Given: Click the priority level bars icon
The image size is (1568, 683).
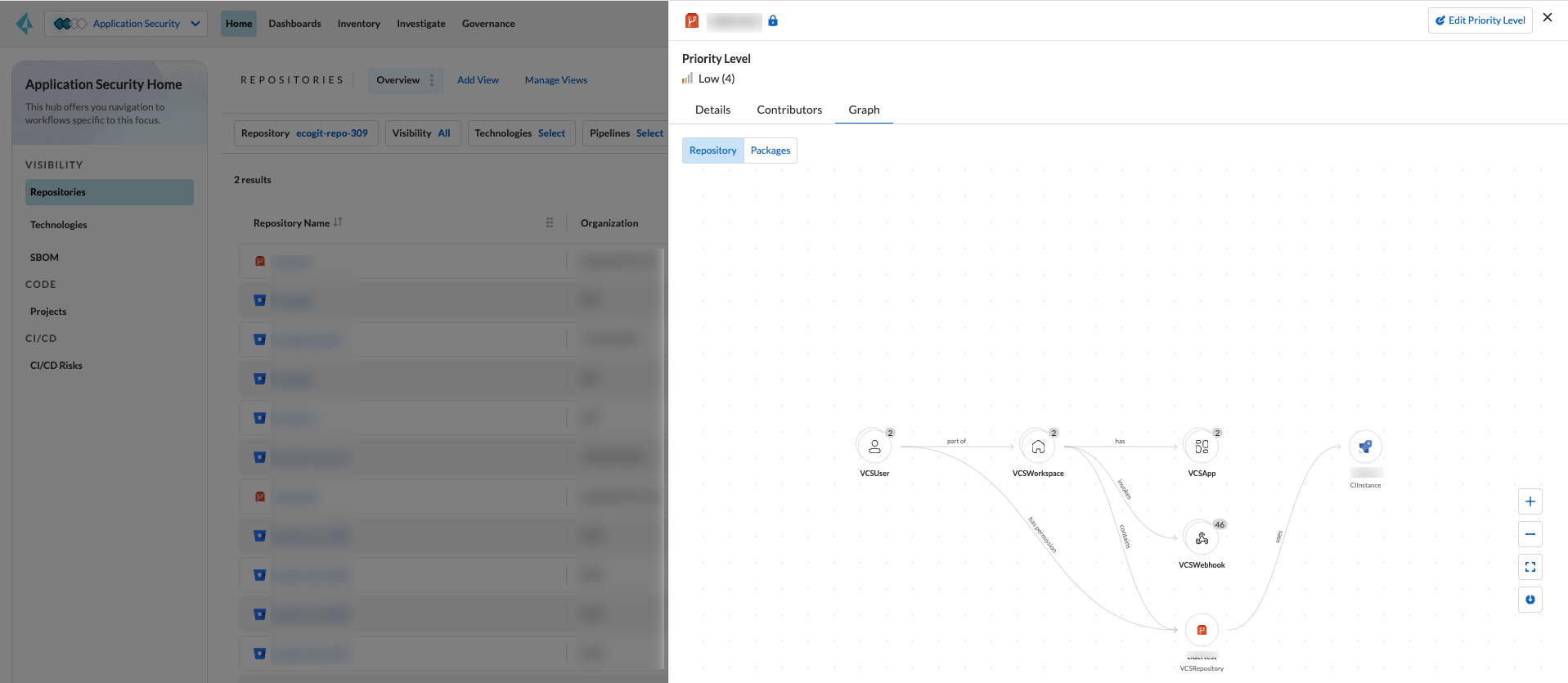Looking at the screenshot, I should click(687, 79).
